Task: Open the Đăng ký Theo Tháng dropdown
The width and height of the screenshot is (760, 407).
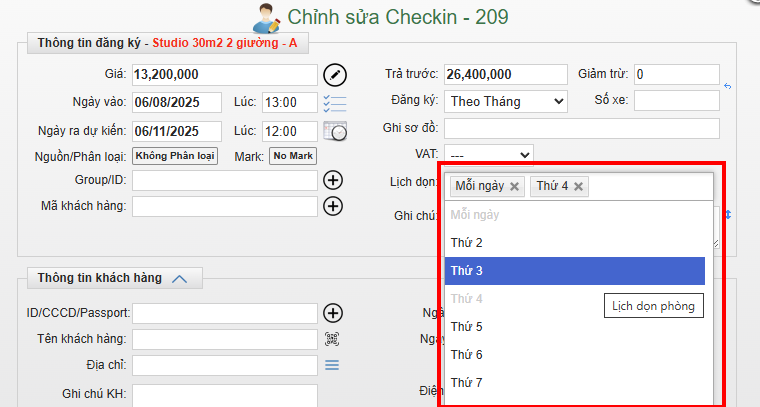Action: pos(505,101)
